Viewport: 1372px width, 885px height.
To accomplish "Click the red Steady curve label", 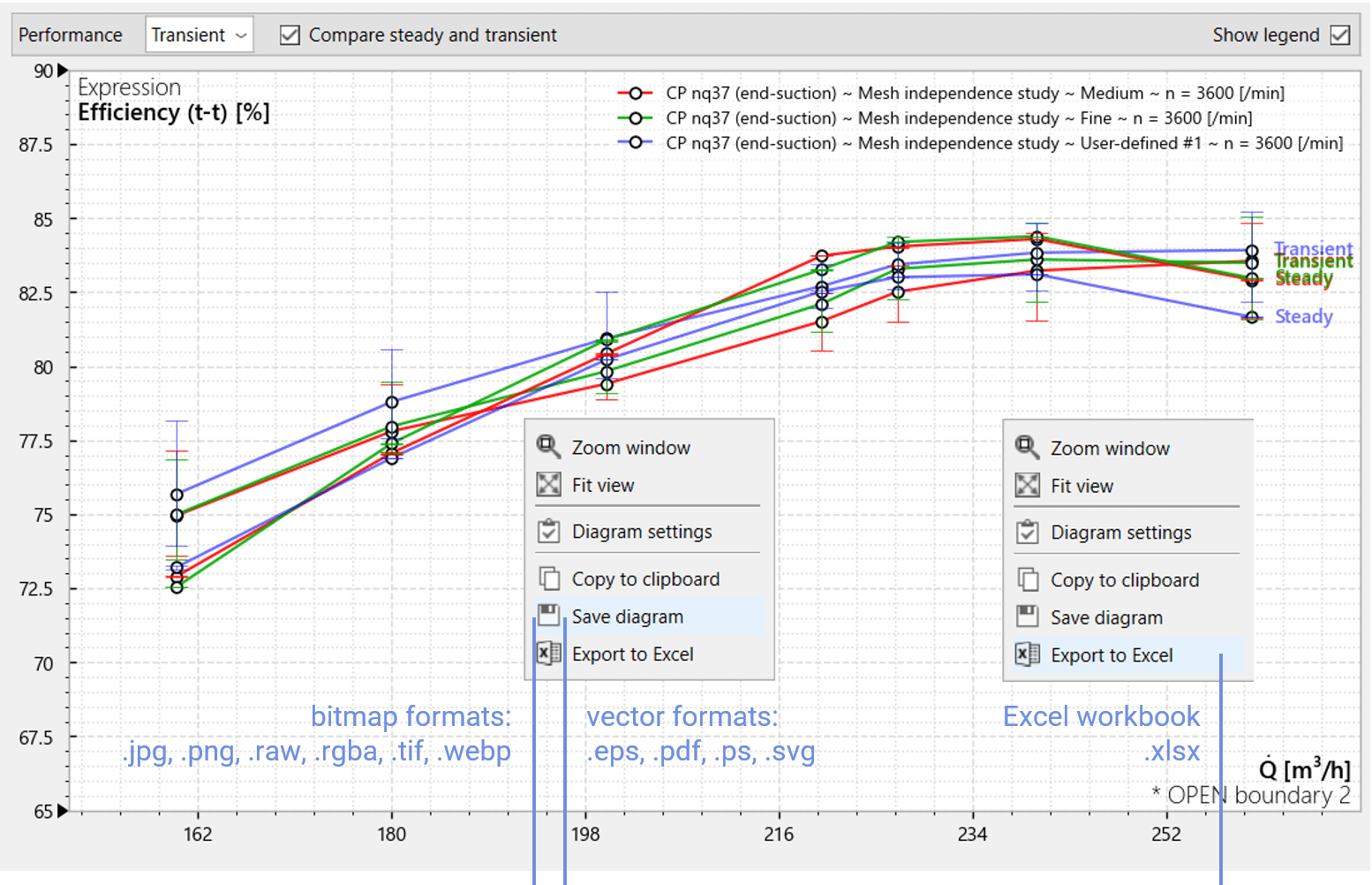I will (x=1304, y=279).
